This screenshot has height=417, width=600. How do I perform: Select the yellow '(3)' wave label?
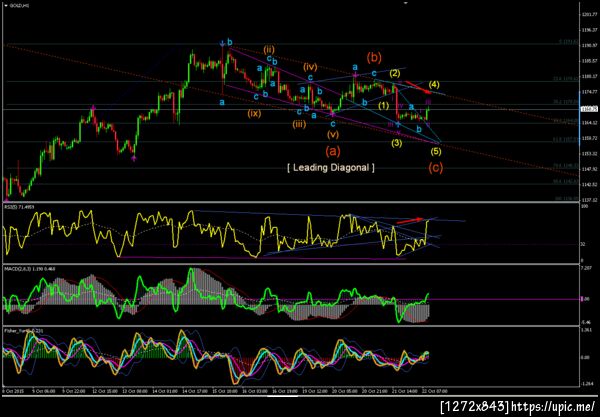pyautogui.click(x=396, y=143)
